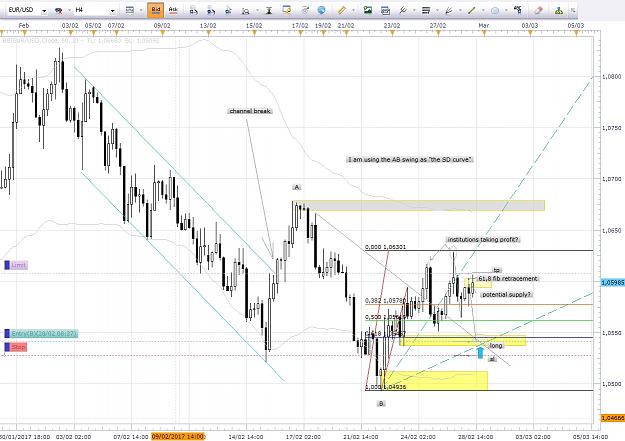Screen dimensions: 625x441
Task: Click the 1,000 1,04936 fib level label
Action: [x=385, y=387]
